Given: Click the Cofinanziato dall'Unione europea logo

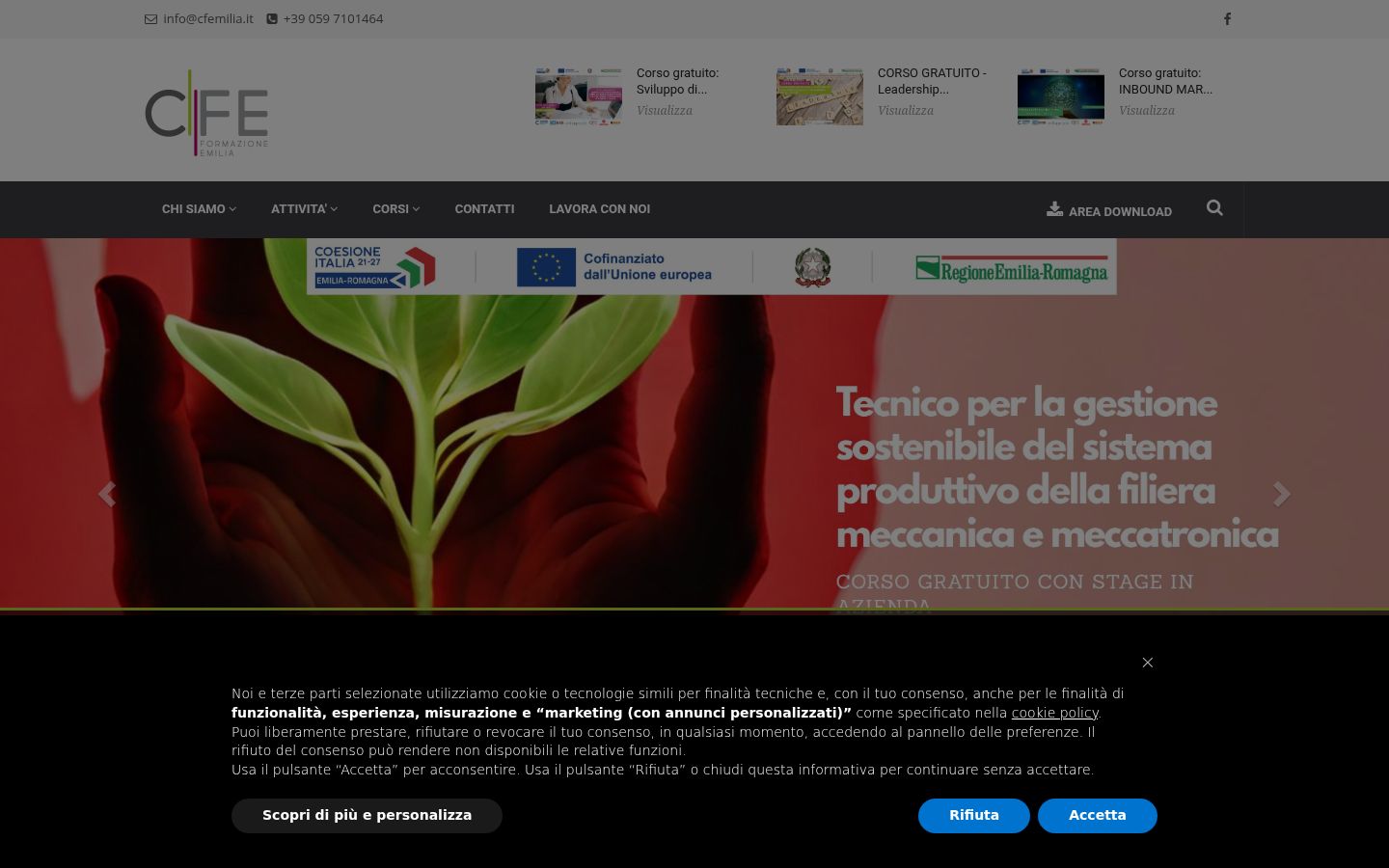Looking at the screenshot, I should point(614,267).
